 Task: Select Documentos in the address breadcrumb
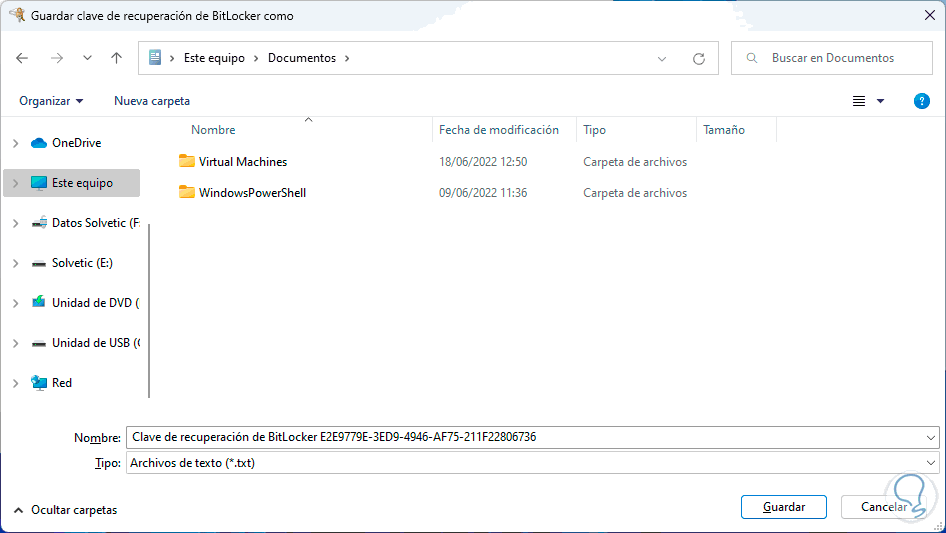tap(302, 58)
